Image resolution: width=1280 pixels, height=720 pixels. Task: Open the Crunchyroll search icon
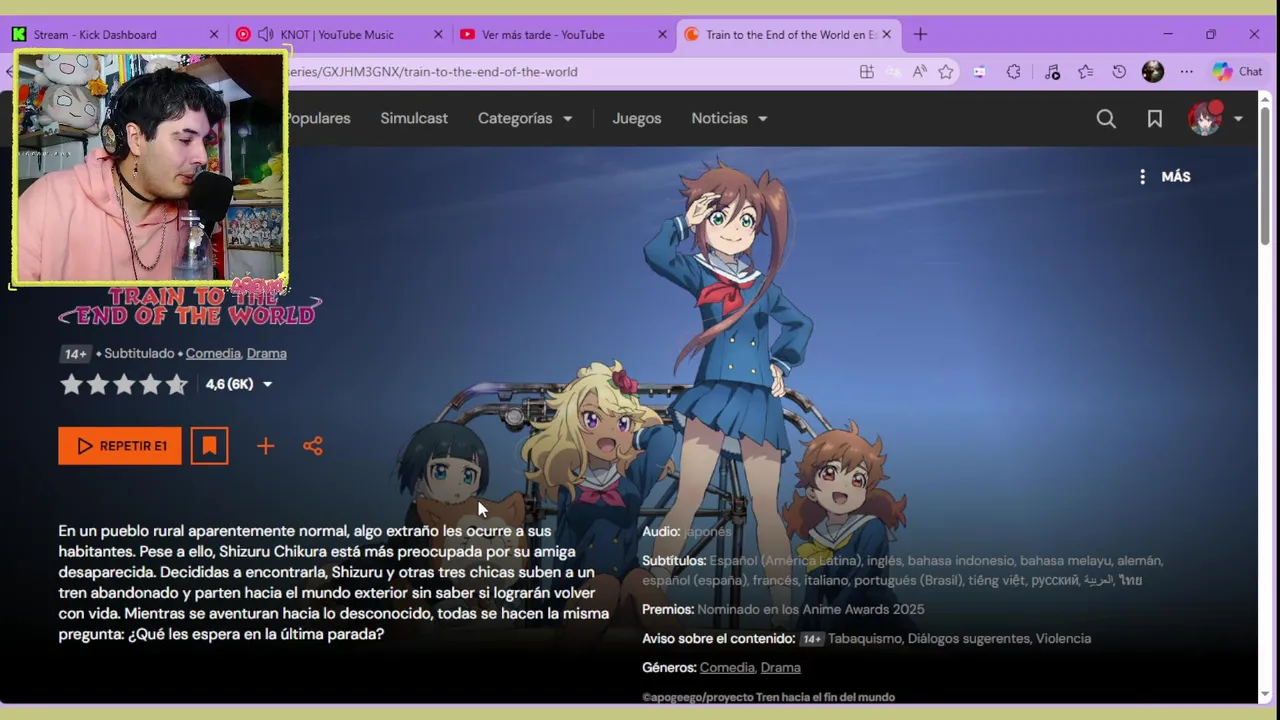pos(1106,118)
